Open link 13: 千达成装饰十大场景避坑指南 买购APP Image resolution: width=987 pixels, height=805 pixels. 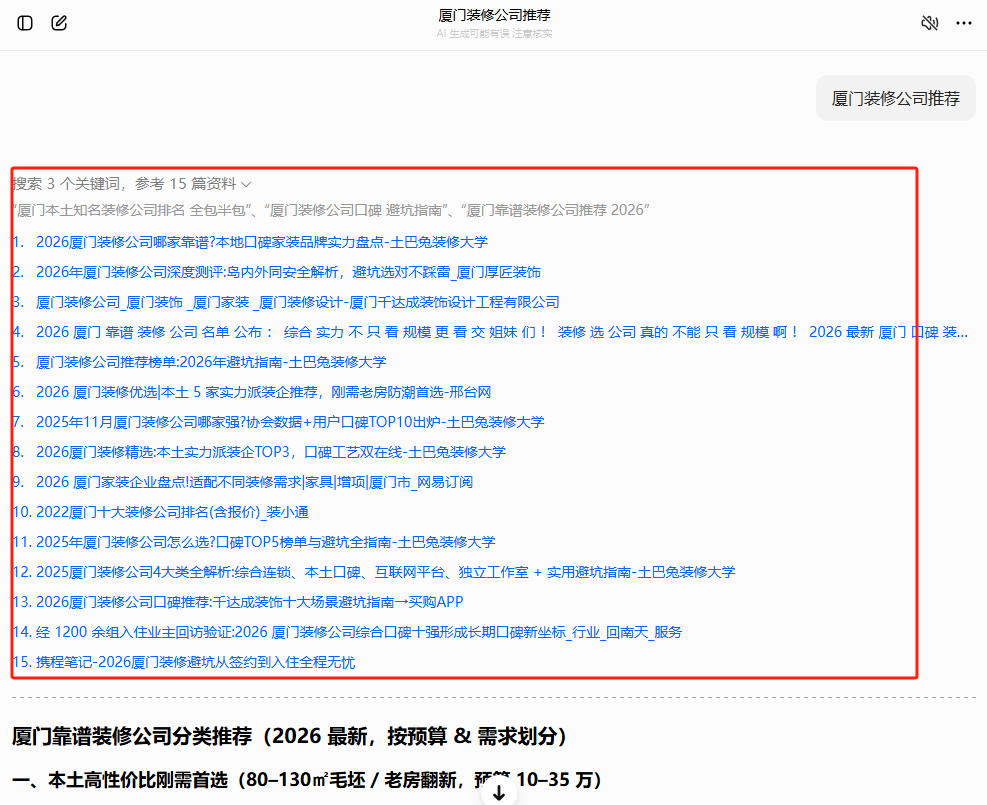[x=249, y=602]
